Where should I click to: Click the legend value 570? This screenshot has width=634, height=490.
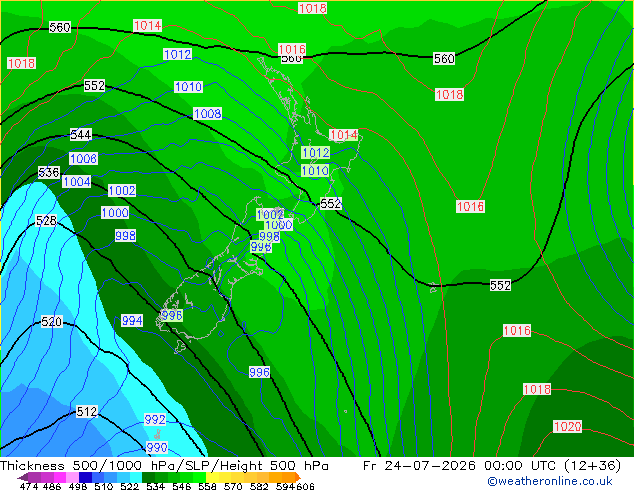click(233, 486)
